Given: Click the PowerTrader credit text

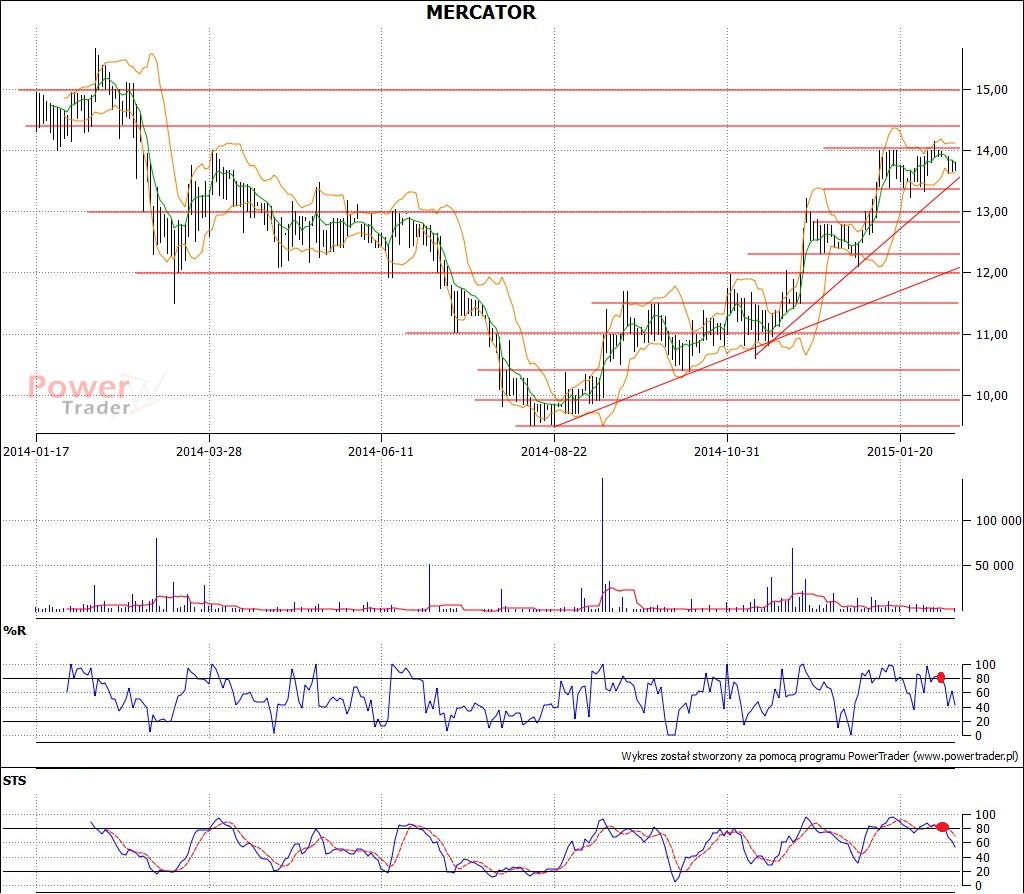Looking at the screenshot, I should point(820,756).
